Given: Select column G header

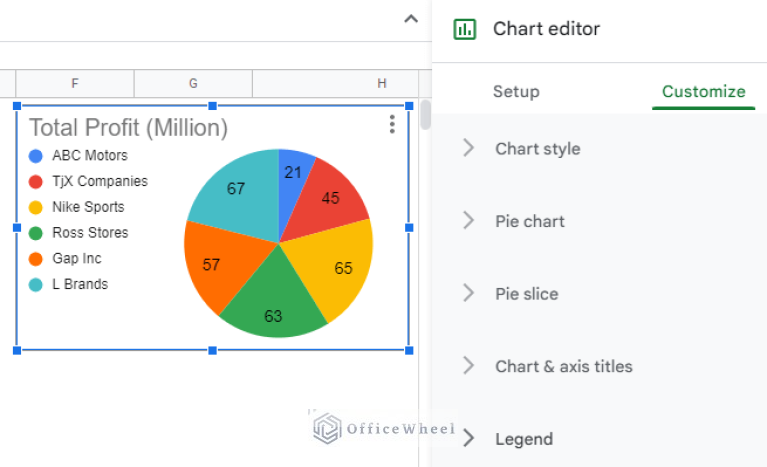Looking at the screenshot, I should (x=193, y=84).
